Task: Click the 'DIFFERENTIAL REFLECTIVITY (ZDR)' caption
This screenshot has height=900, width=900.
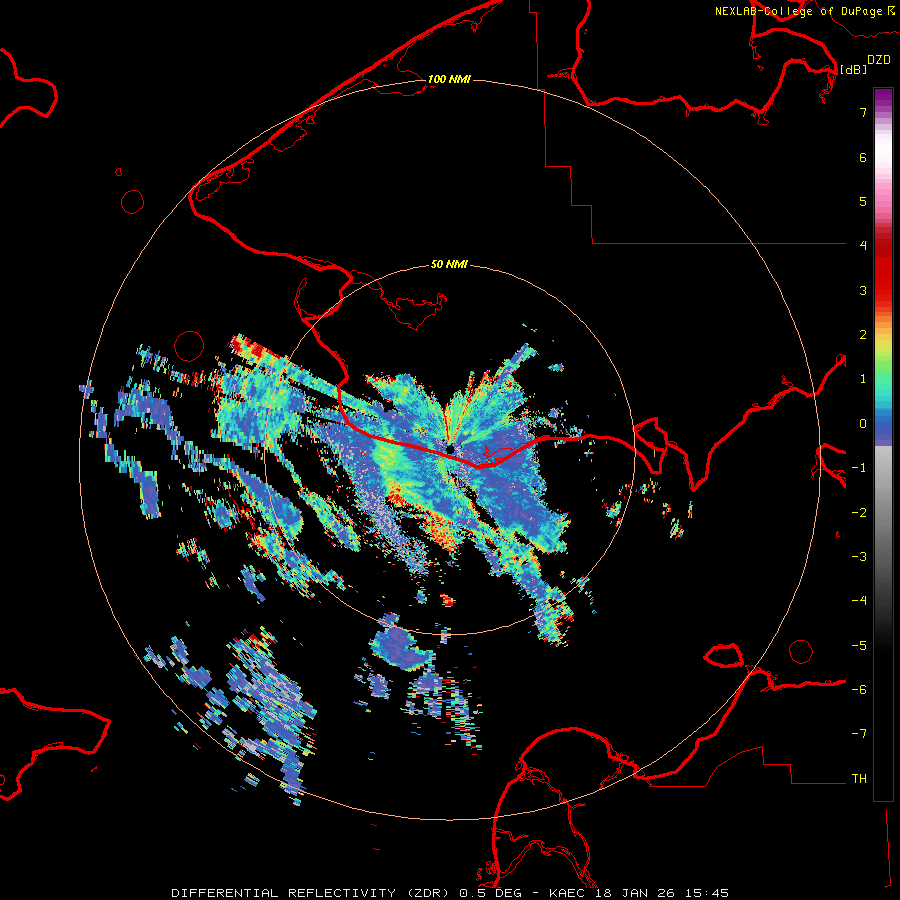Action: point(312,893)
